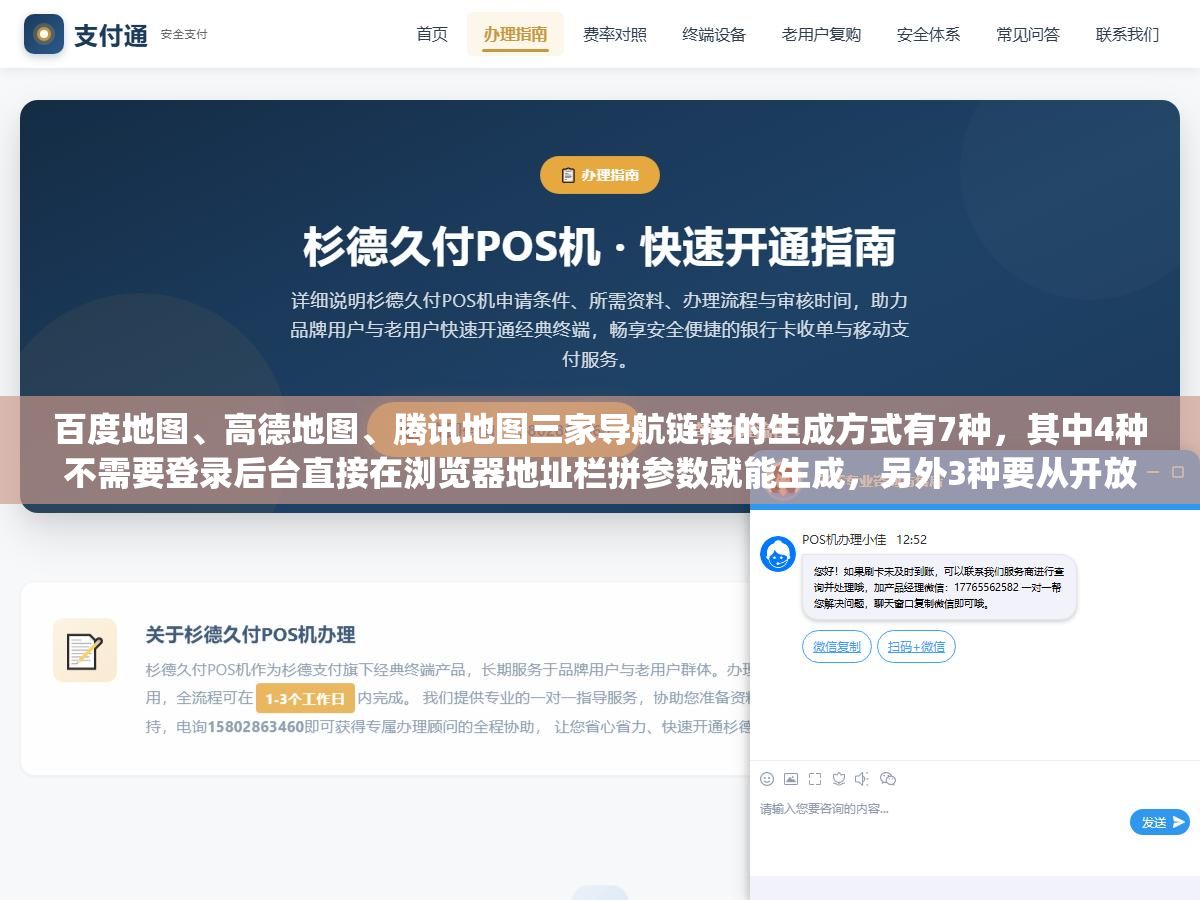The height and width of the screenshot is (900, 1200).
Task: Focus the 请输入您要咨询的内容 input box
Action: [x=940, y=825]
